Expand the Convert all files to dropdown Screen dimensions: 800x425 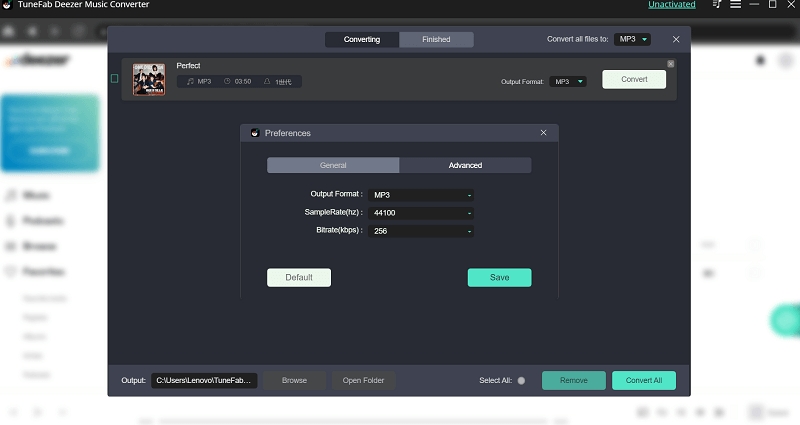pyautogui.click(x=631, y=39)
